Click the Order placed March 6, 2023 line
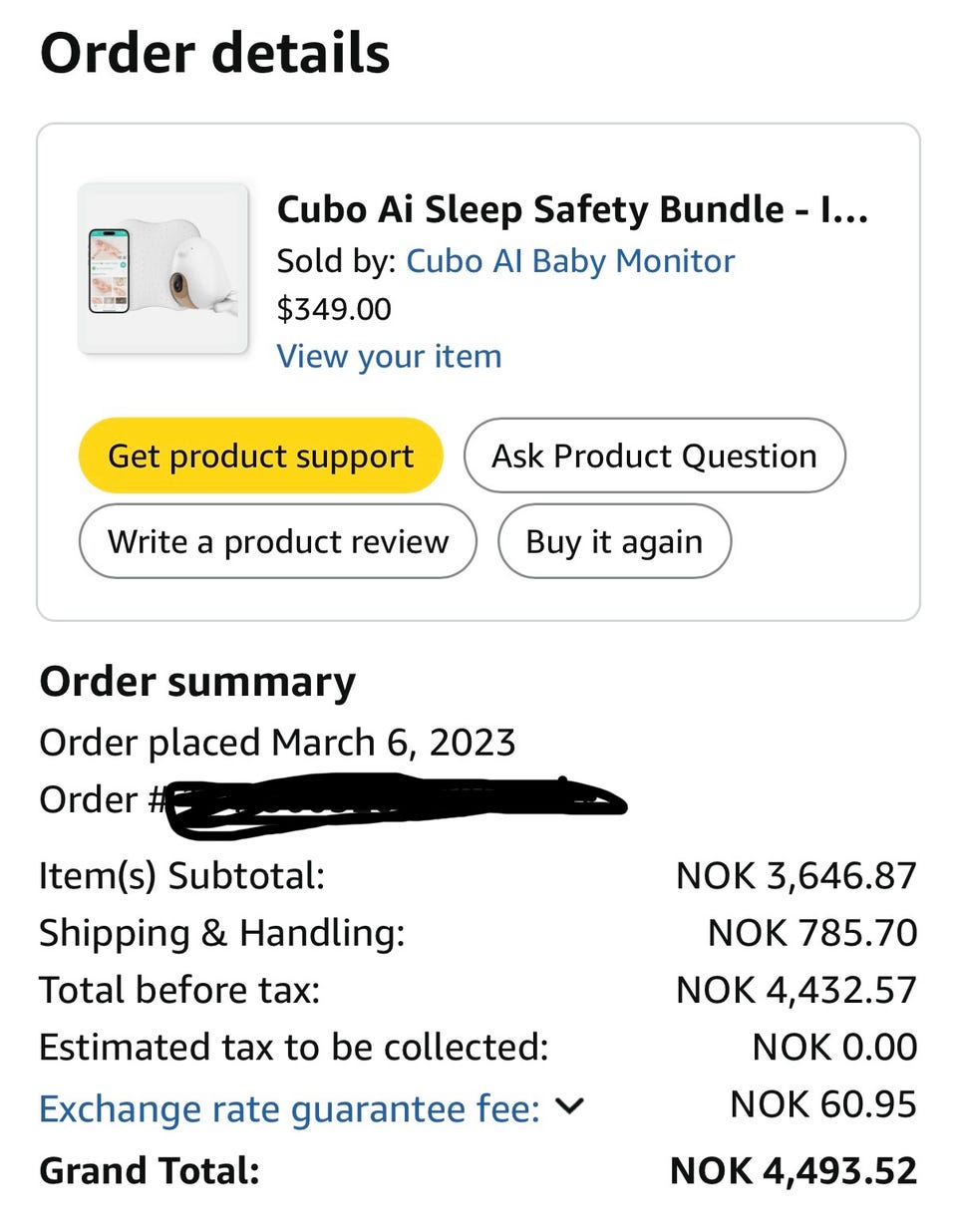The height and width of the screenshot is (1232, 957). [277, 743]
